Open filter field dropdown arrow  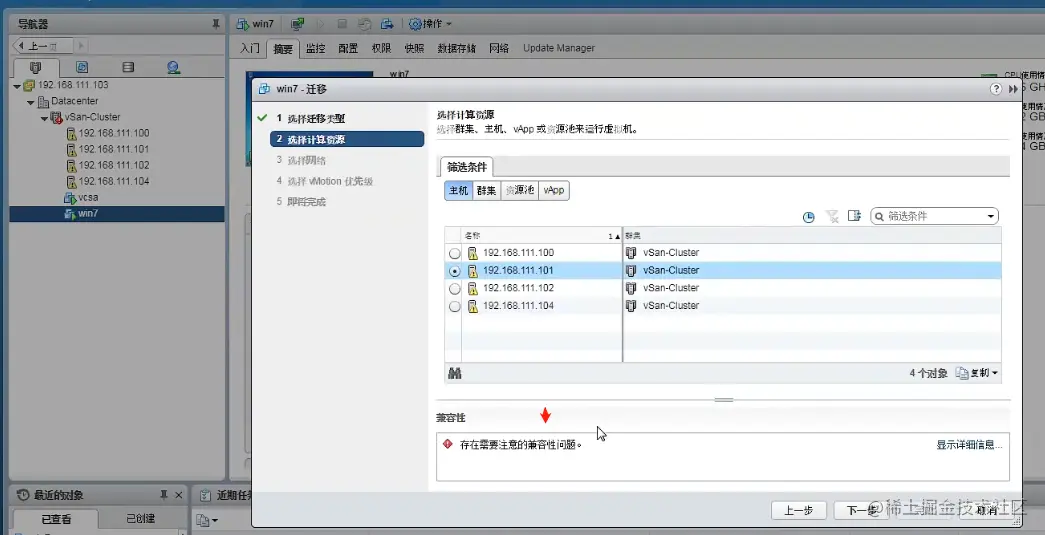tap(991, 216)
